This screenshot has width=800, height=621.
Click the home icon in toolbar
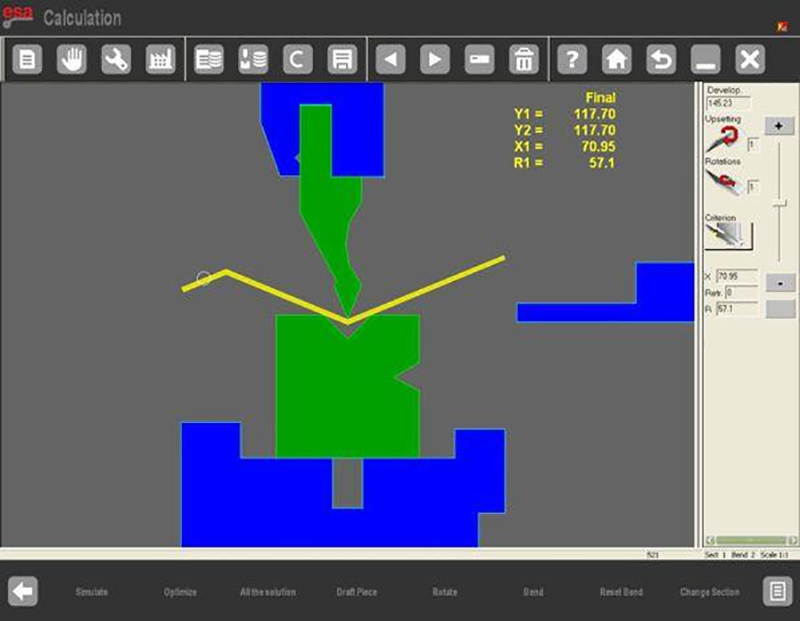point(616,60)
